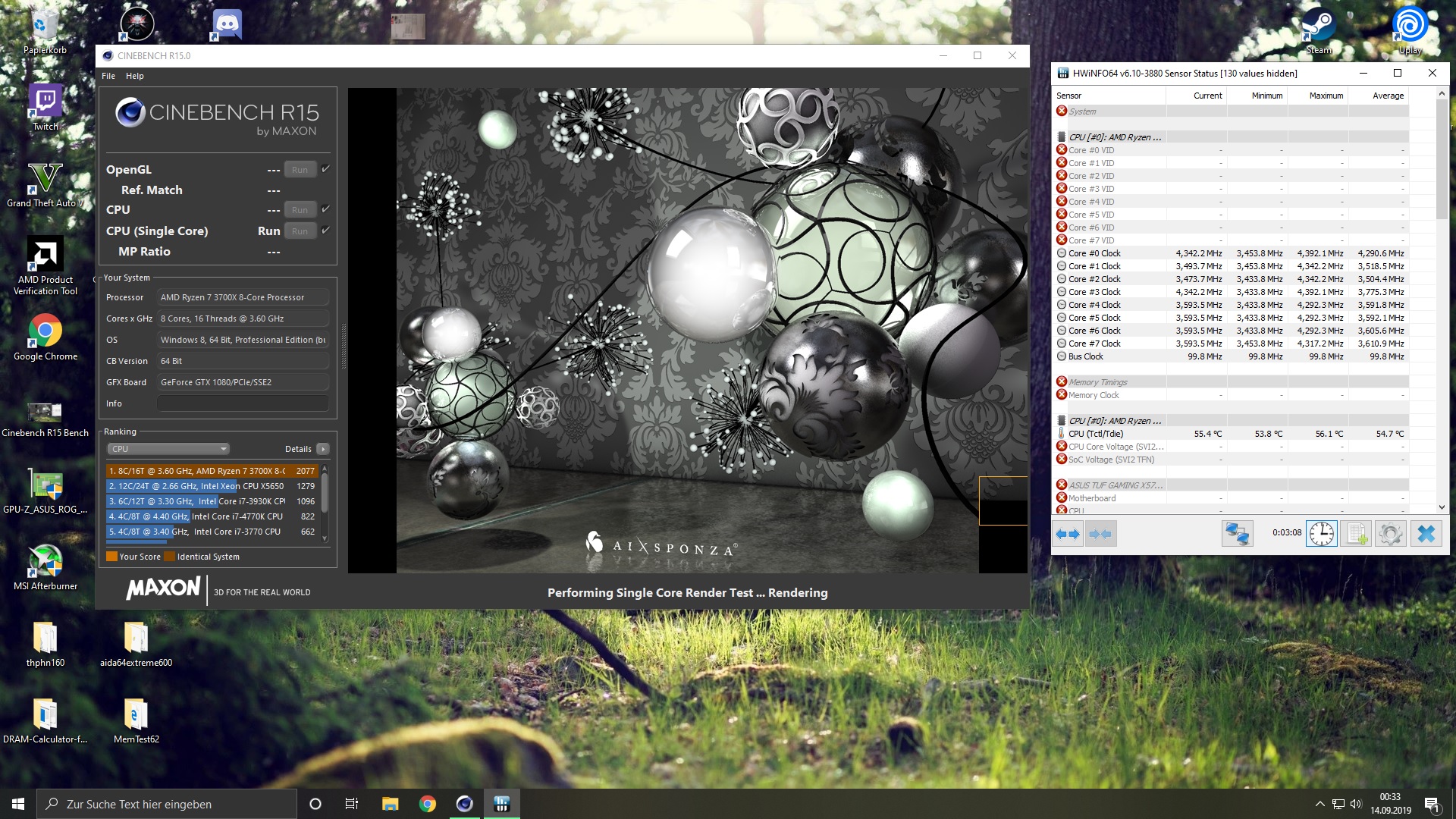
Task: Click HWiNFO expand columns double-arrow button
Action: pyautogui.click(x=1068, y=534)
